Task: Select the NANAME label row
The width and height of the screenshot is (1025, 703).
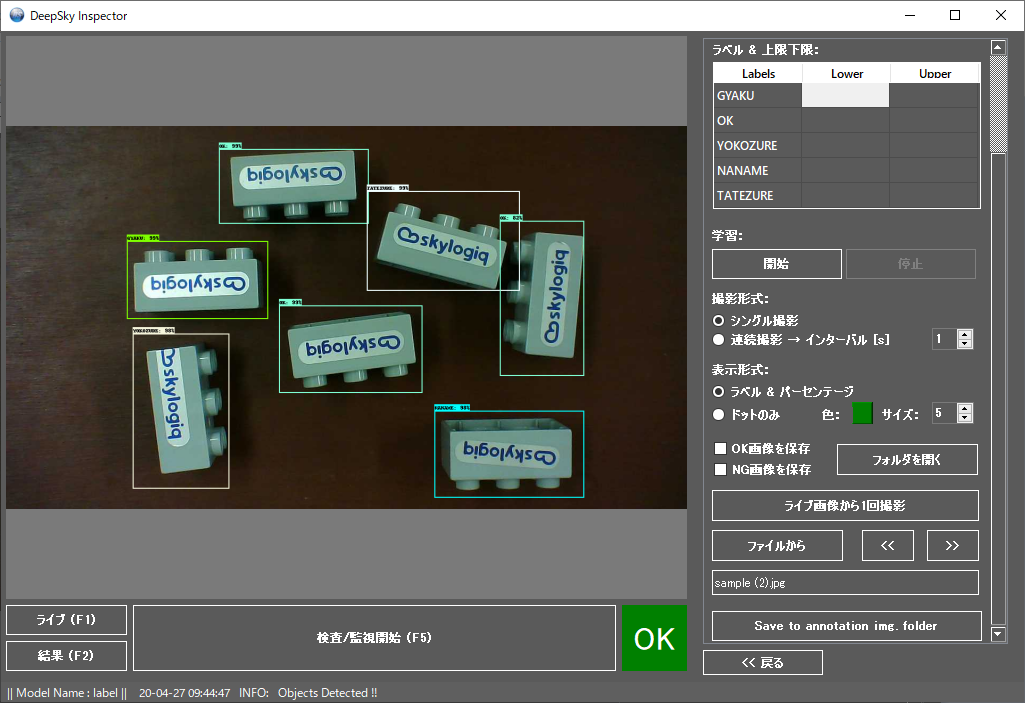Action: [x=758, y=170]
